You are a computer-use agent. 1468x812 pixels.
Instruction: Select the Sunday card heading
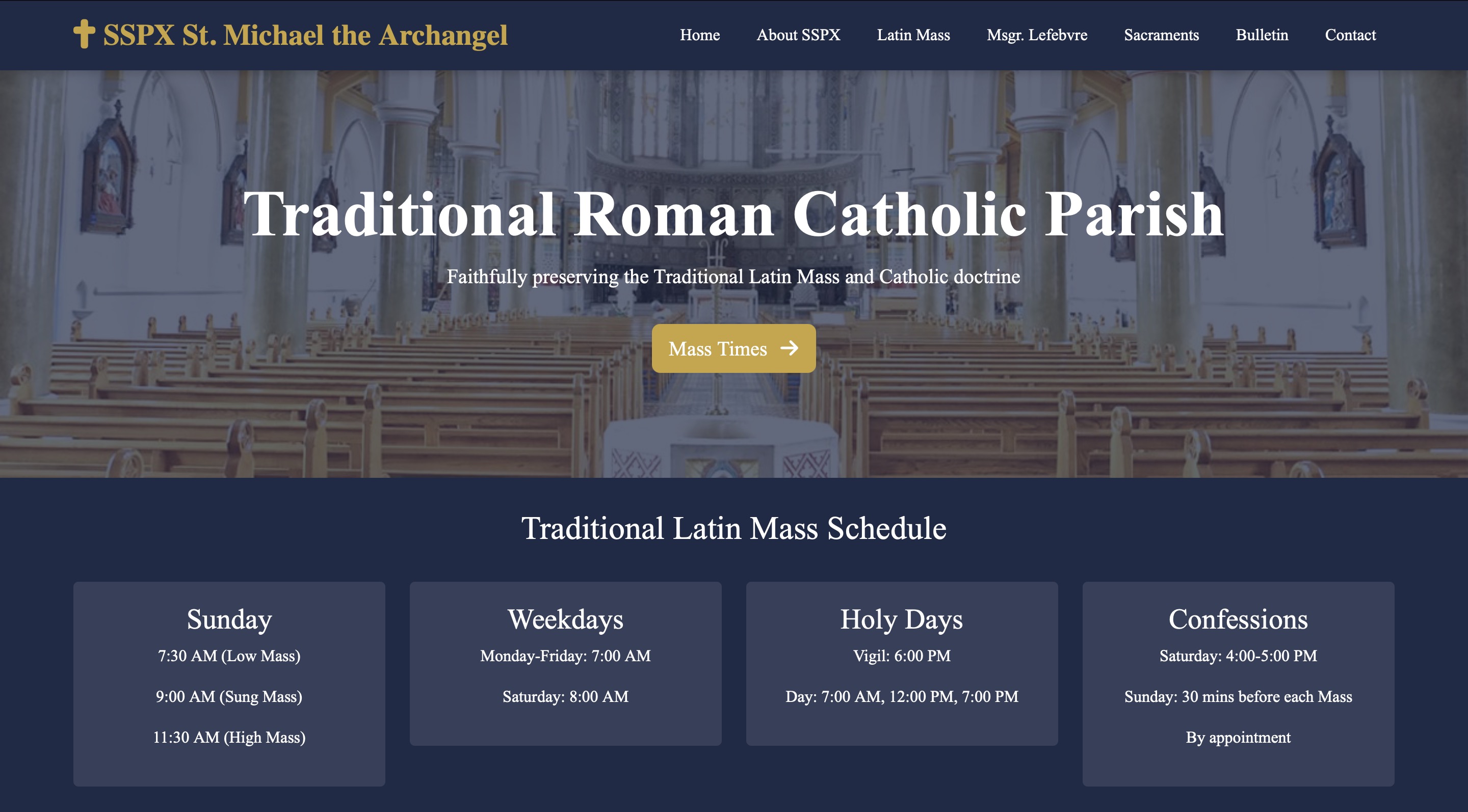[x=229, y=619]
